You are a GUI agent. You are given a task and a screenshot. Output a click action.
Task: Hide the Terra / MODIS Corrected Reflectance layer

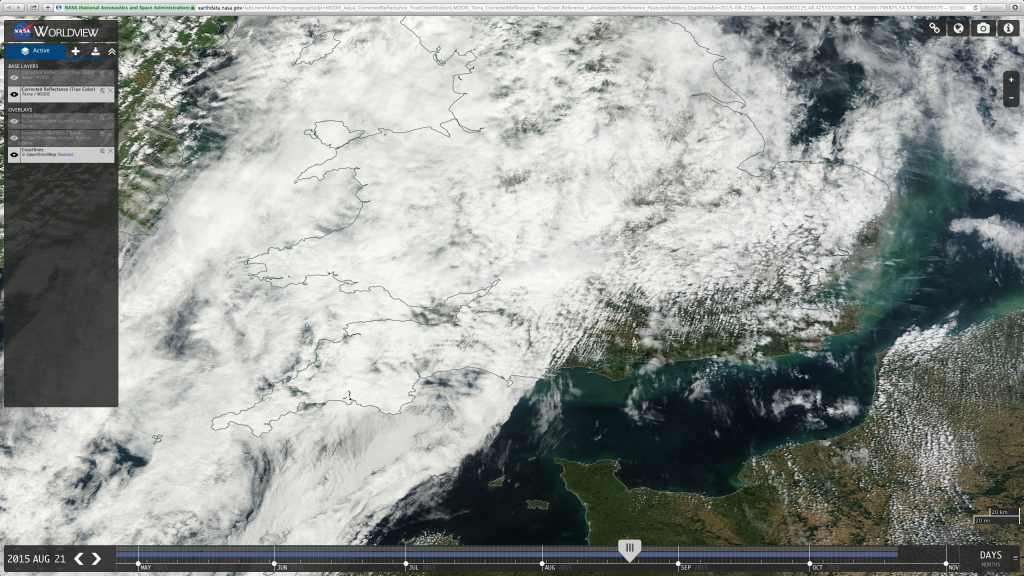click(x=14, y=94)
